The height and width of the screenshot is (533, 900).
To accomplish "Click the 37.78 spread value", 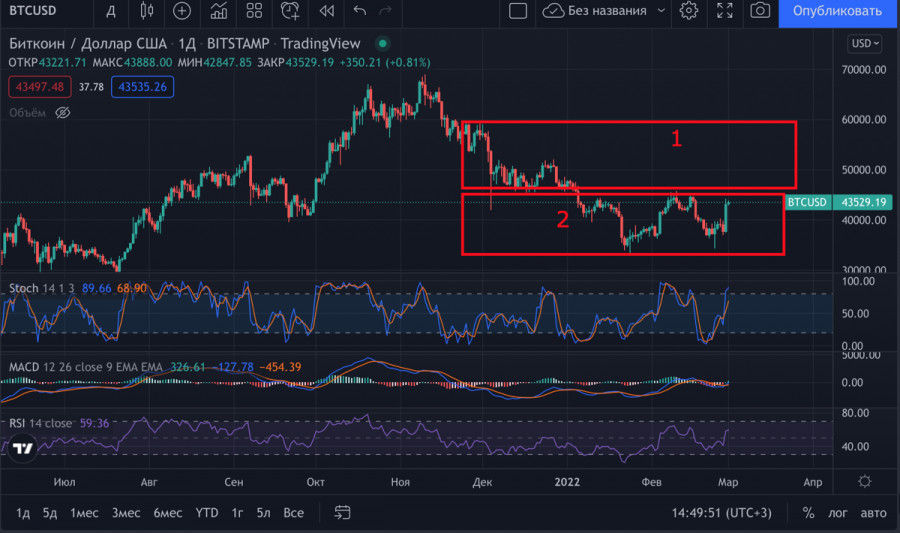I will pos(91,87).
